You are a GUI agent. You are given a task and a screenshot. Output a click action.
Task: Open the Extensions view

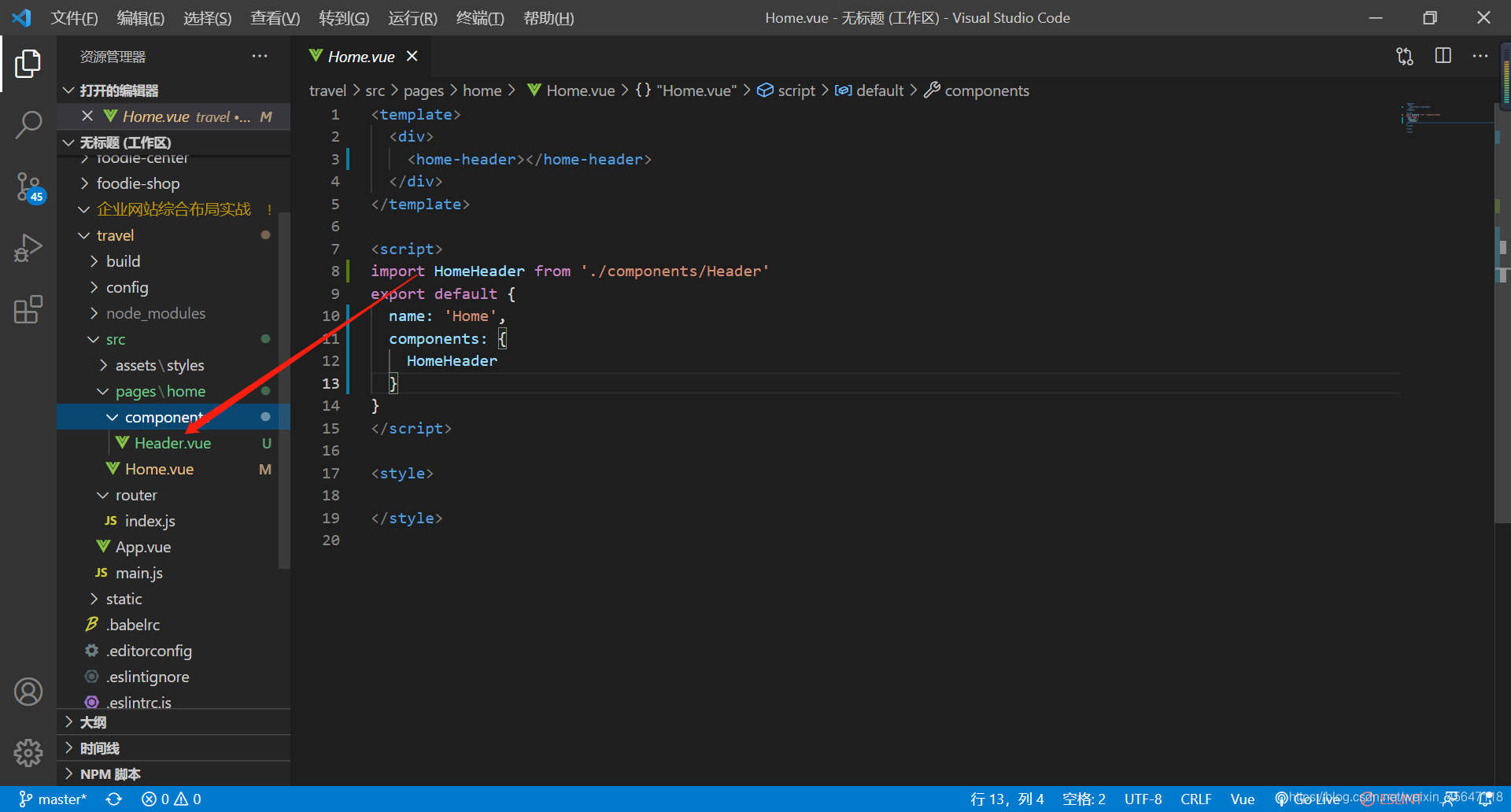point(28,310)
